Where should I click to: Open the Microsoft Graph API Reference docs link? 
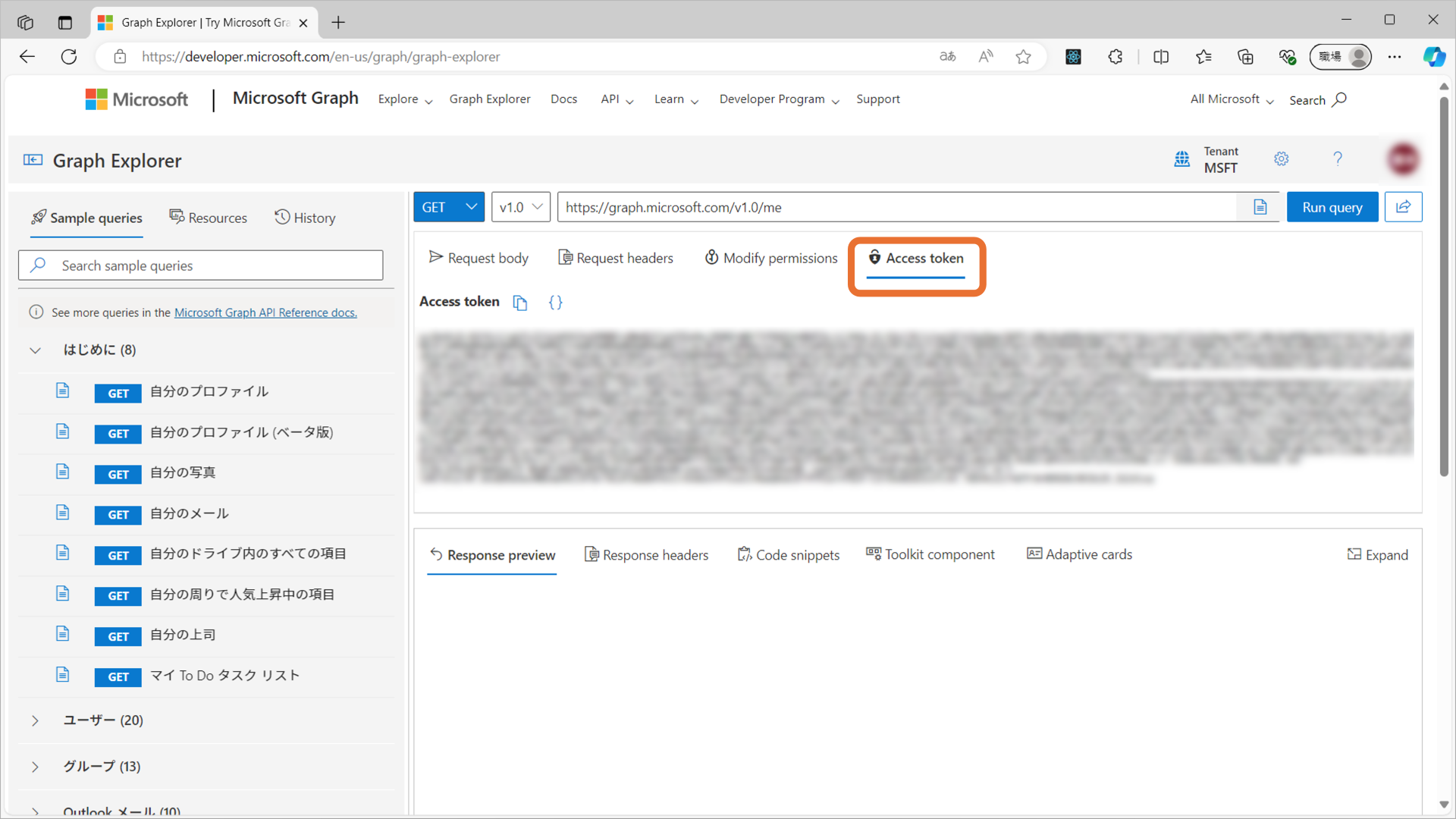(x=265, y=312)
